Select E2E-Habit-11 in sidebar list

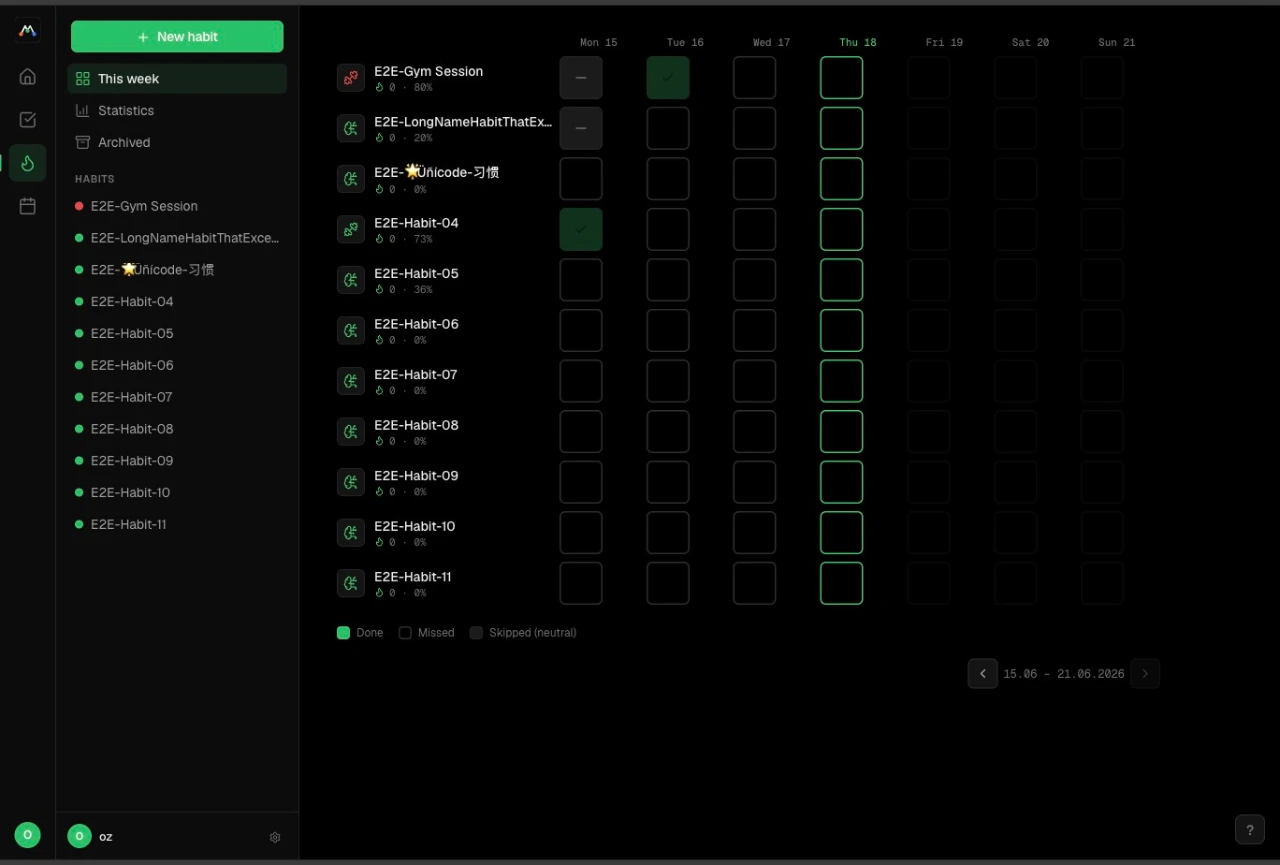pyautogui.click(x=177, y=524)
